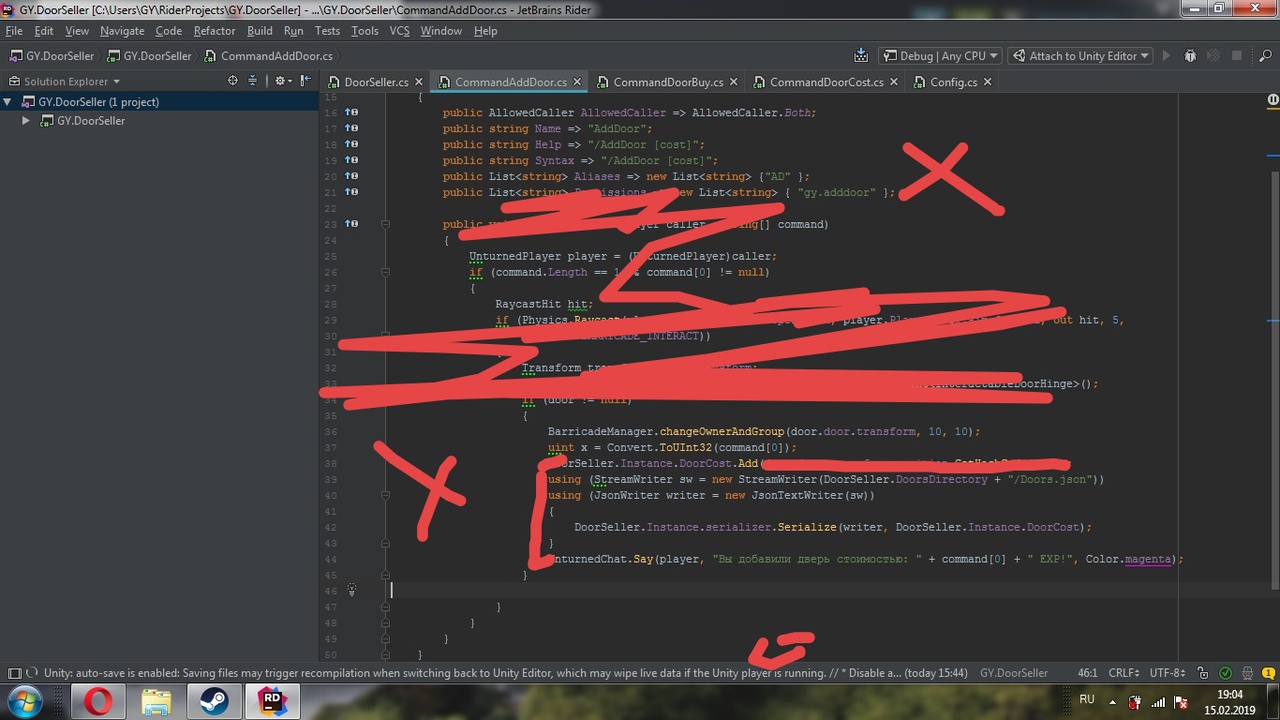Image resolution: width=1280 pixels, height=720 pixels.
Task: Click the Debug bug icon in toolbar
Action: point(1190,56)
